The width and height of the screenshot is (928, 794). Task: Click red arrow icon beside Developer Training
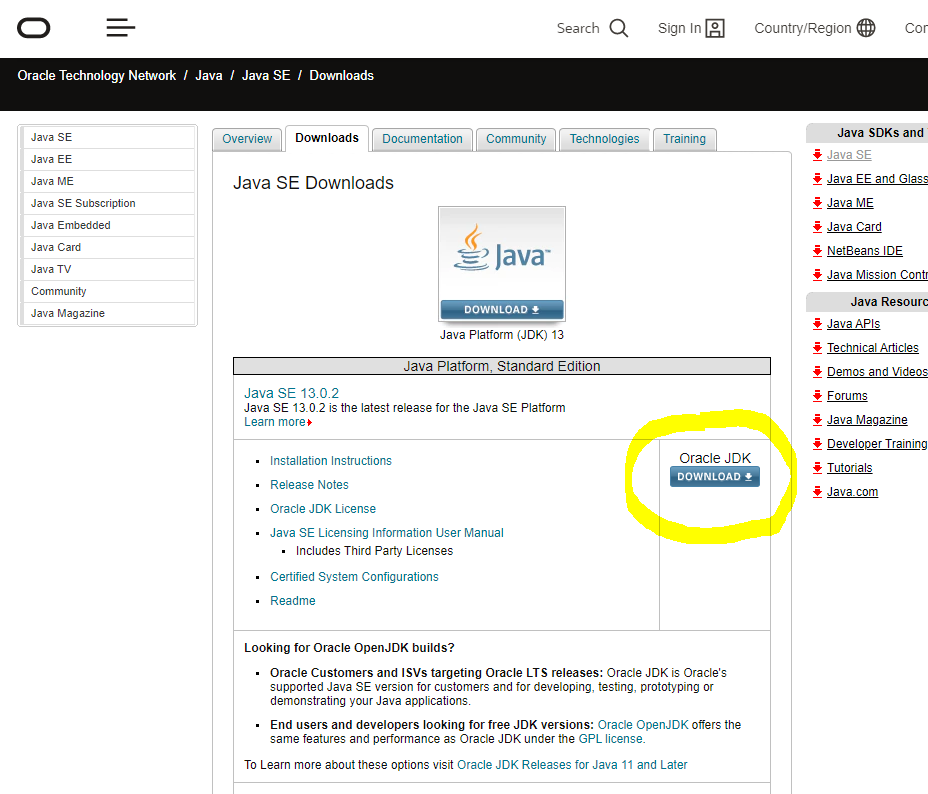817,444
